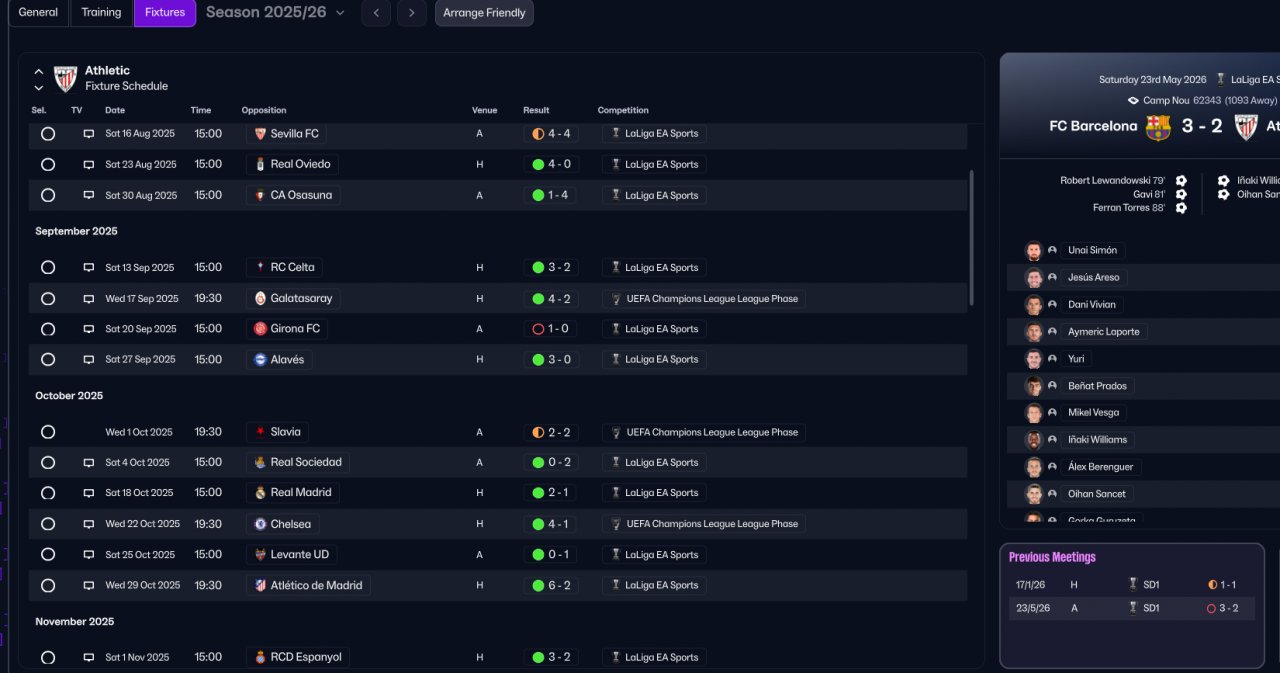Sort by the Competition column header
This screenshot has width=1280, height=673.
pyautogui.click(x=623, y=110)
